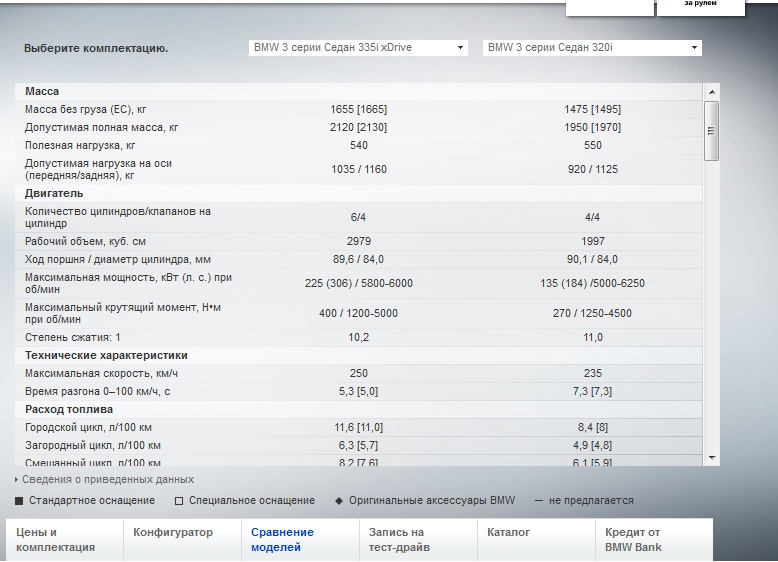The width and height of the screenshot is (778, 562).
Task: Click payload value '540'
Action: click(x=359, y=145)
